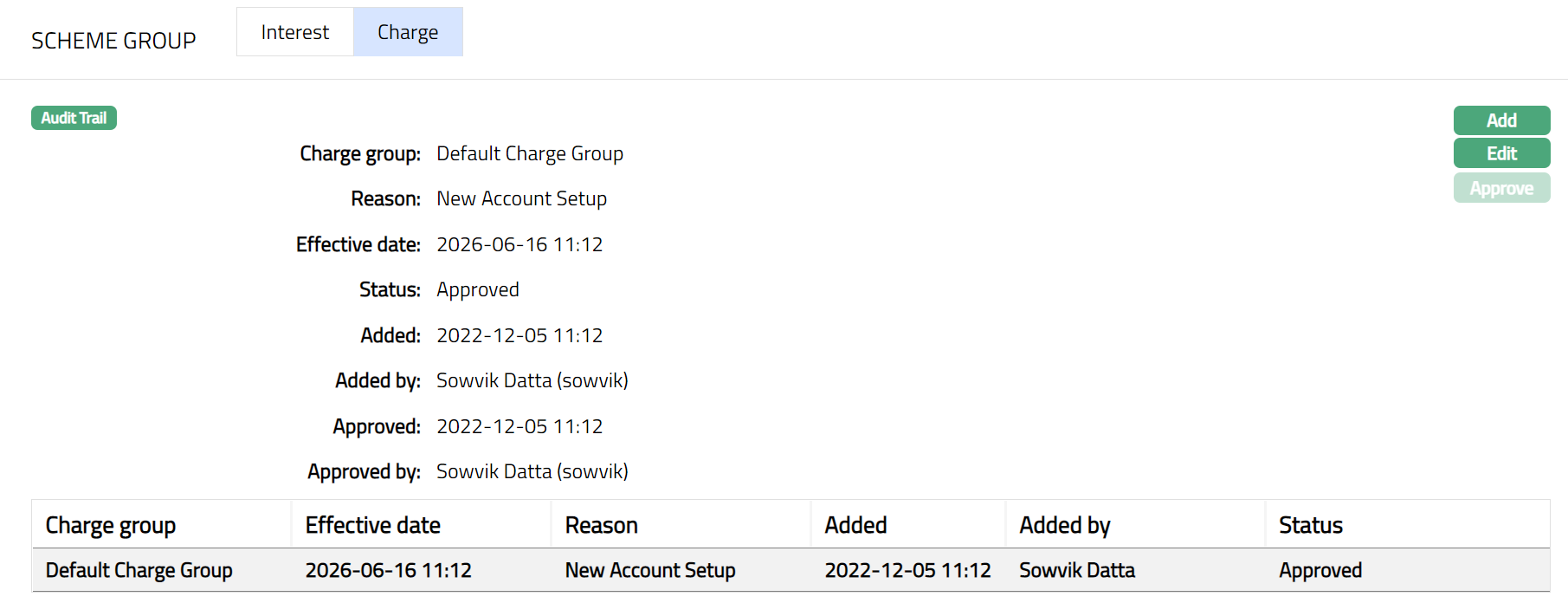Image resolution: width=1568 pixels, height=603 pixels.
Task: Click the Status column header
Action: tap(1310, 525)
